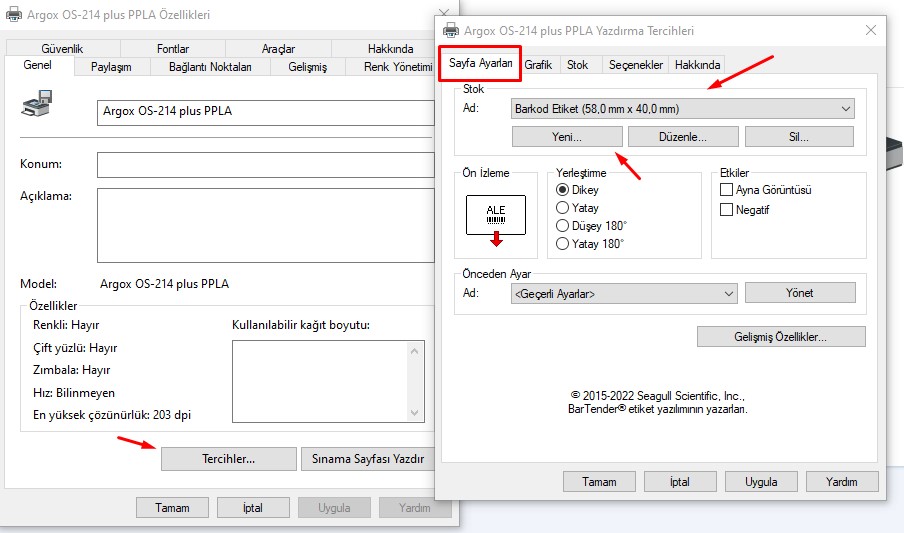Open Gelişmiş Özellikler... button

click(781, 337)
